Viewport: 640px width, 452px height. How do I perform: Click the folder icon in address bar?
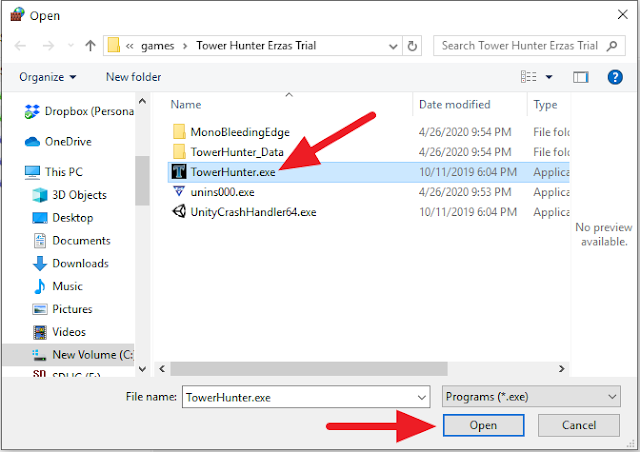click(x=114, y=45)
